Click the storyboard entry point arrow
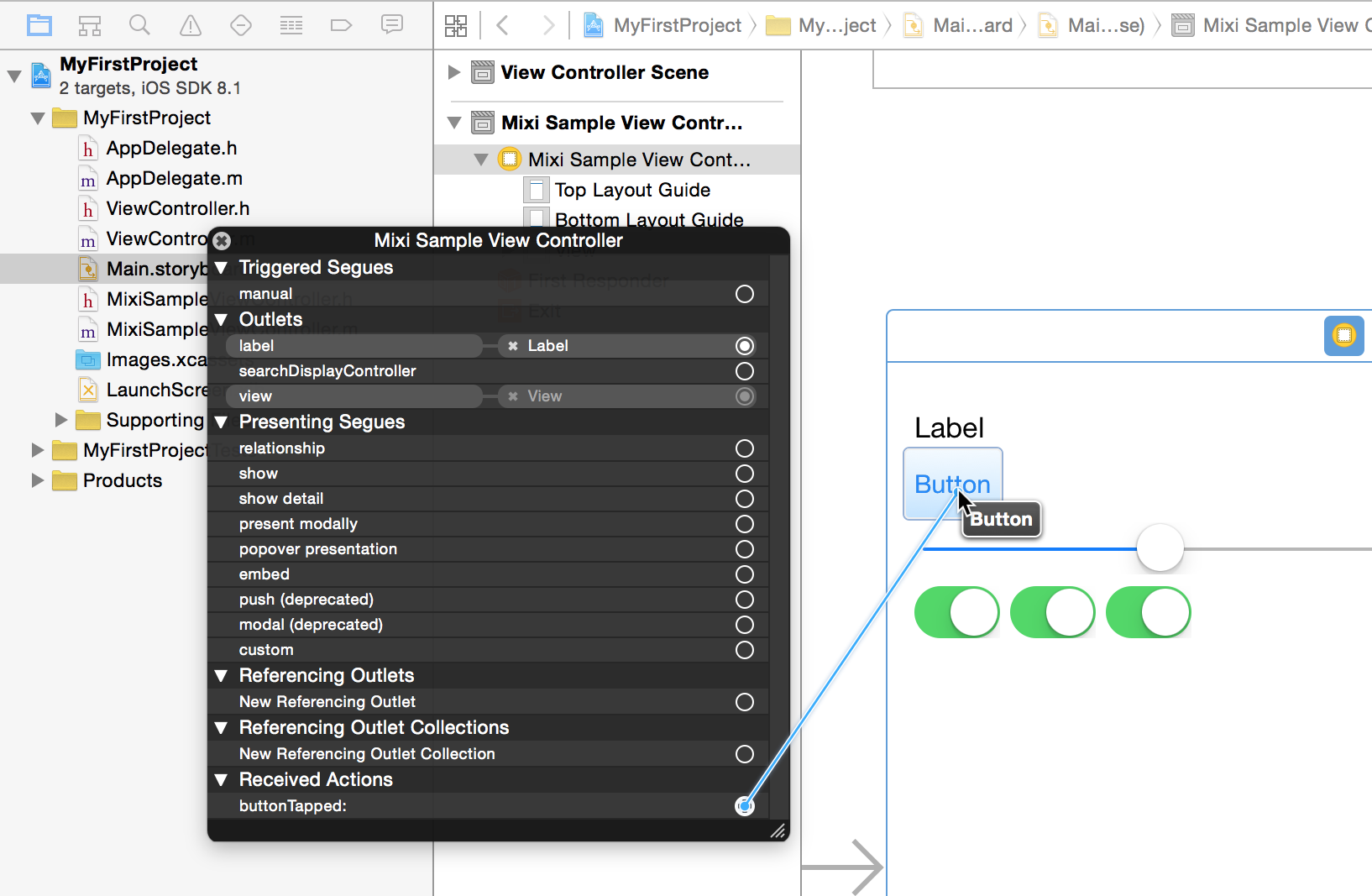The height and width of the screenshot is (896, 1372). click(x=843, y=867)
